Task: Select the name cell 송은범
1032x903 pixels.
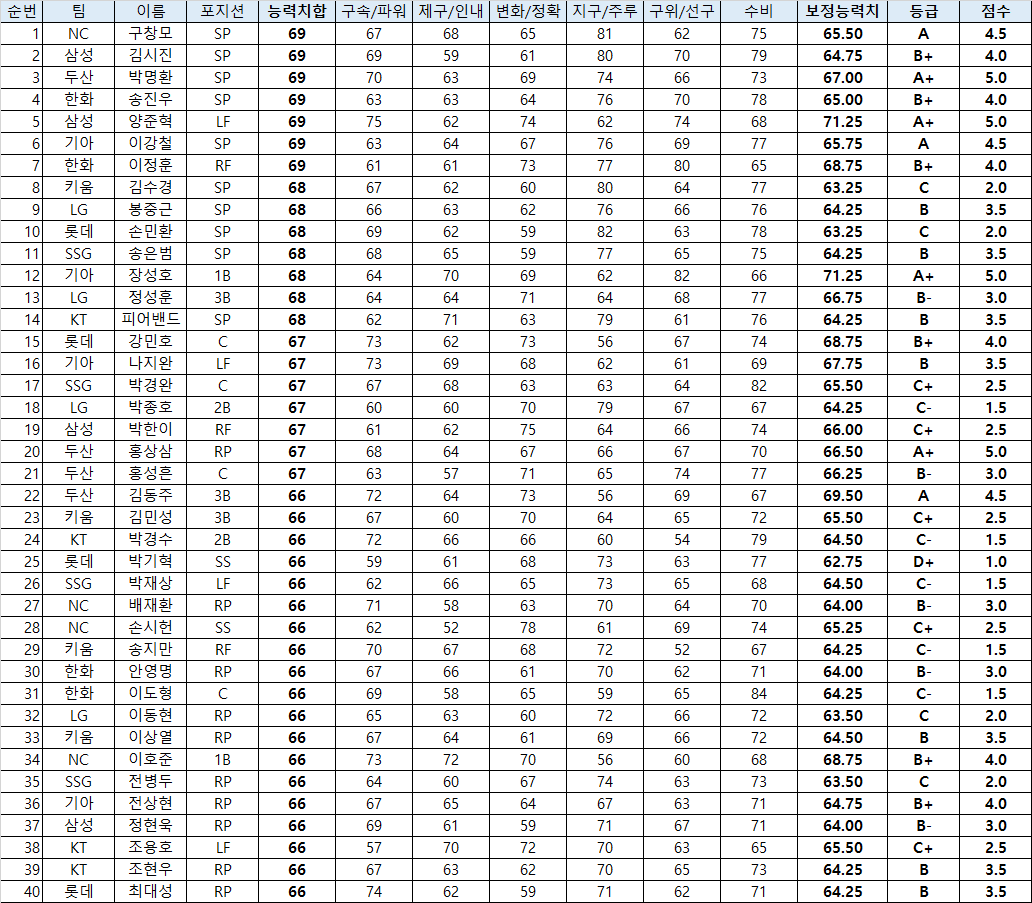Action: [150, 253]
